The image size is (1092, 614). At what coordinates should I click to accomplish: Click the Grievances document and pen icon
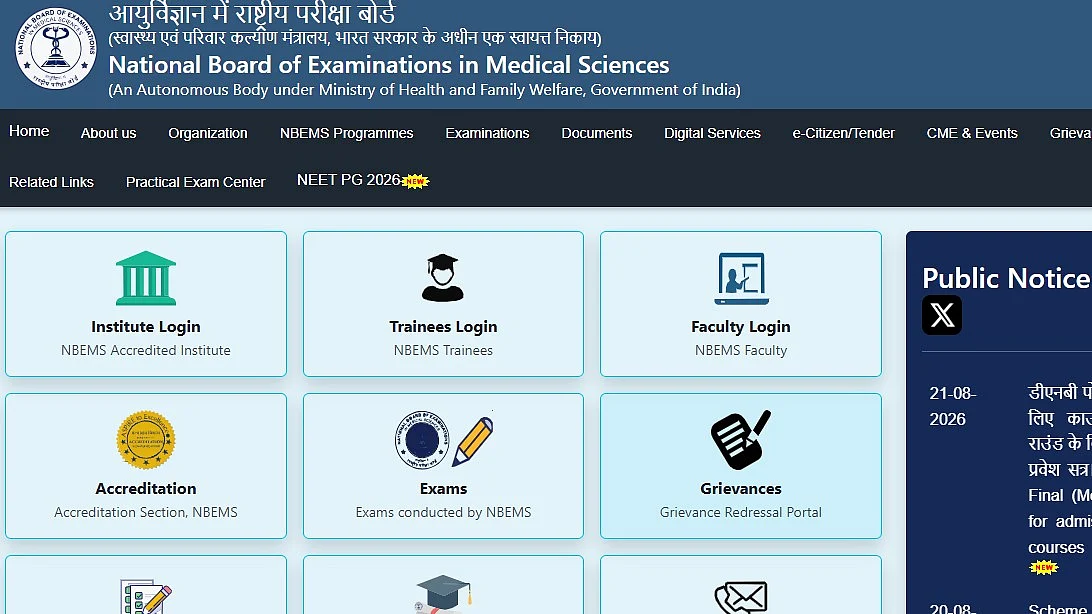740,439
